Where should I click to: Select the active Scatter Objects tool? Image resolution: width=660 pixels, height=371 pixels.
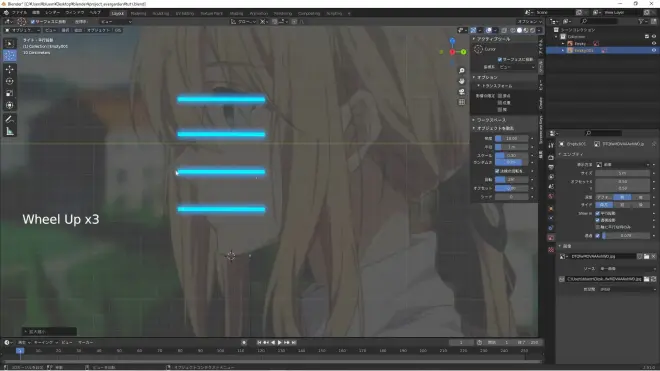(x=10, y=55)
